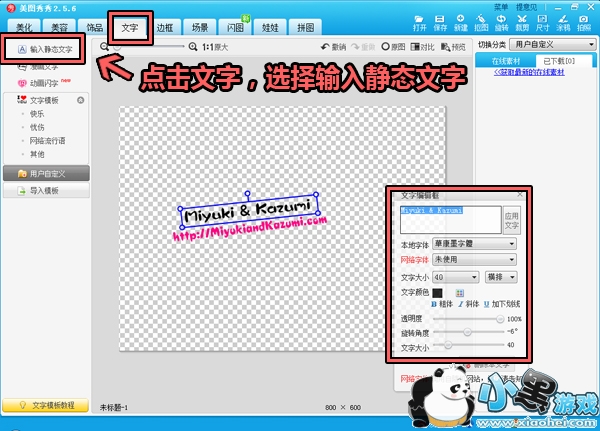Viewport: 600px width, 431px height.
Task: Switch to the 拼图 tab
Action: click(x=305, y=28)
